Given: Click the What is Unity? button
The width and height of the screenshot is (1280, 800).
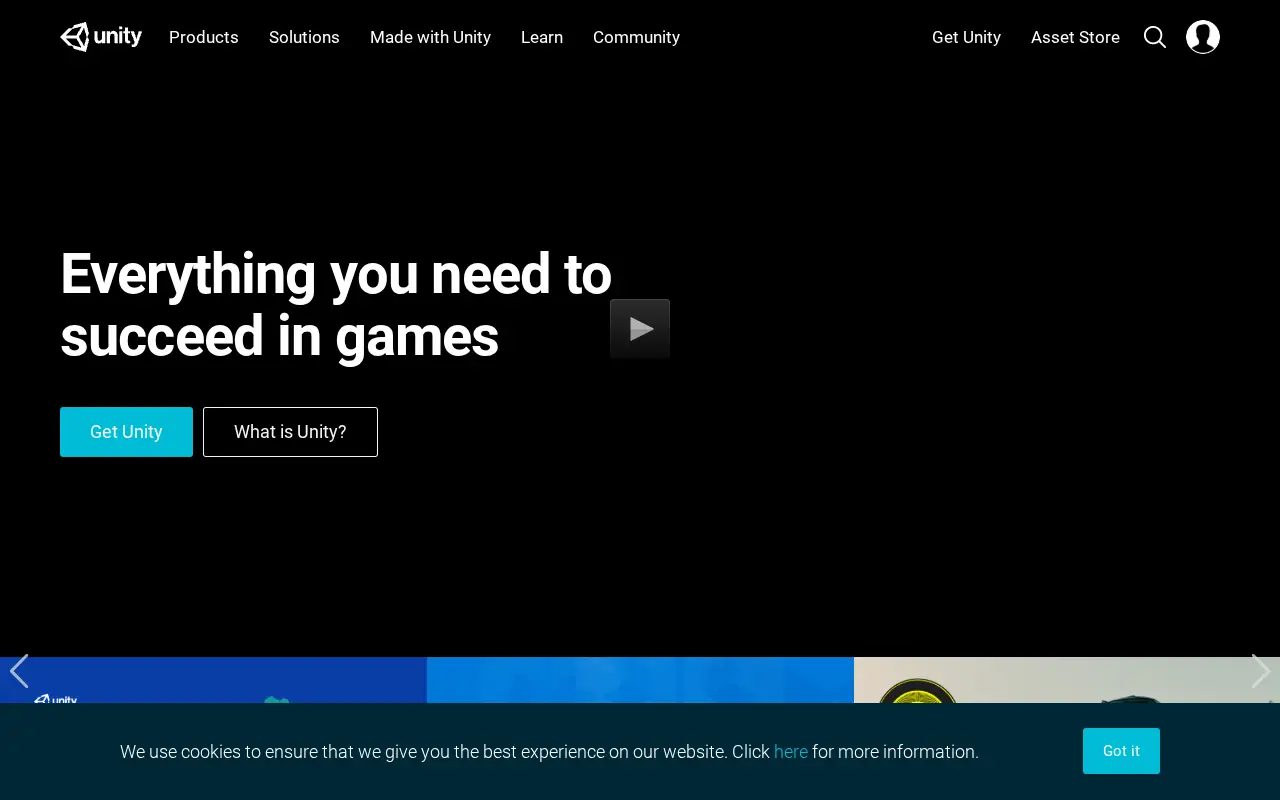Looking at the screenshot, I should 290,432.
